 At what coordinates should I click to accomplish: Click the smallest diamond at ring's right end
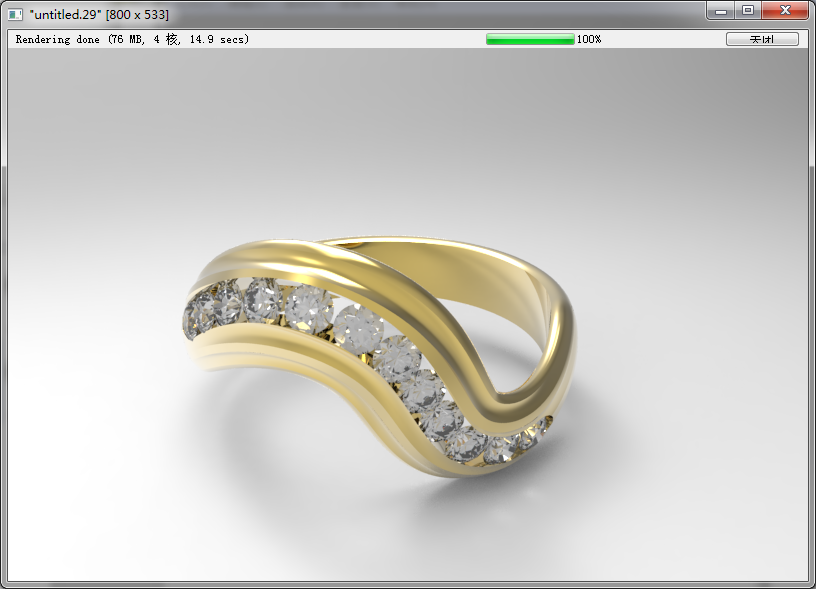coord(541,427)
